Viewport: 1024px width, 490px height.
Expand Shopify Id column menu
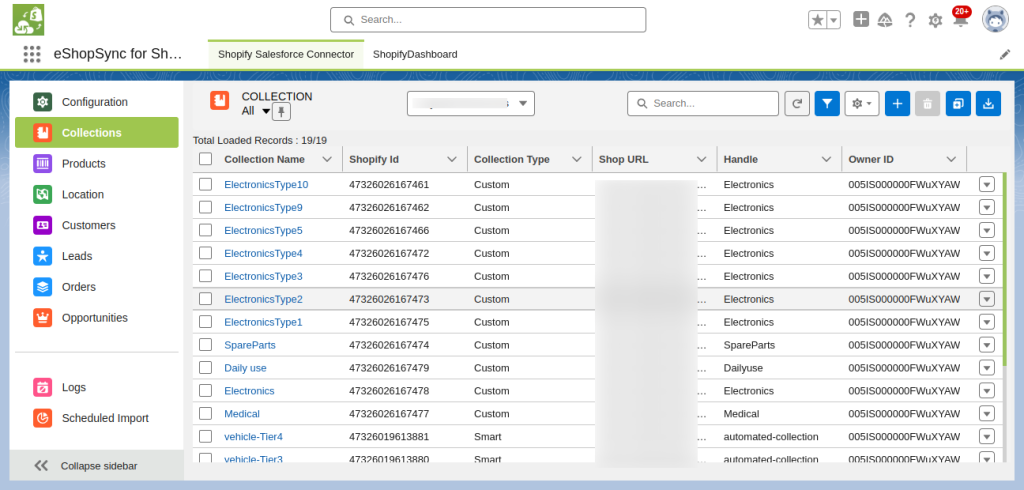[x=452, y=159]
